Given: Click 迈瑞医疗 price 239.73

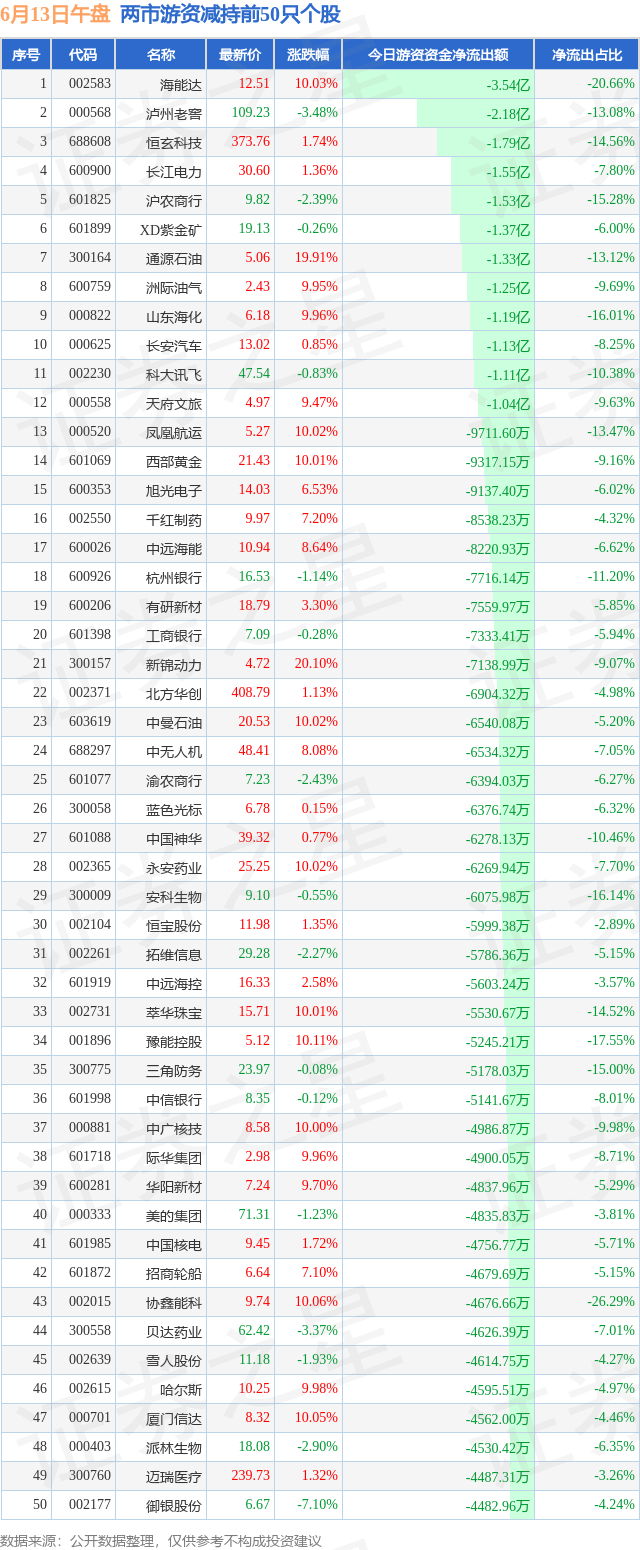Looking at the screenshot, I should (x=251, y=1476).
